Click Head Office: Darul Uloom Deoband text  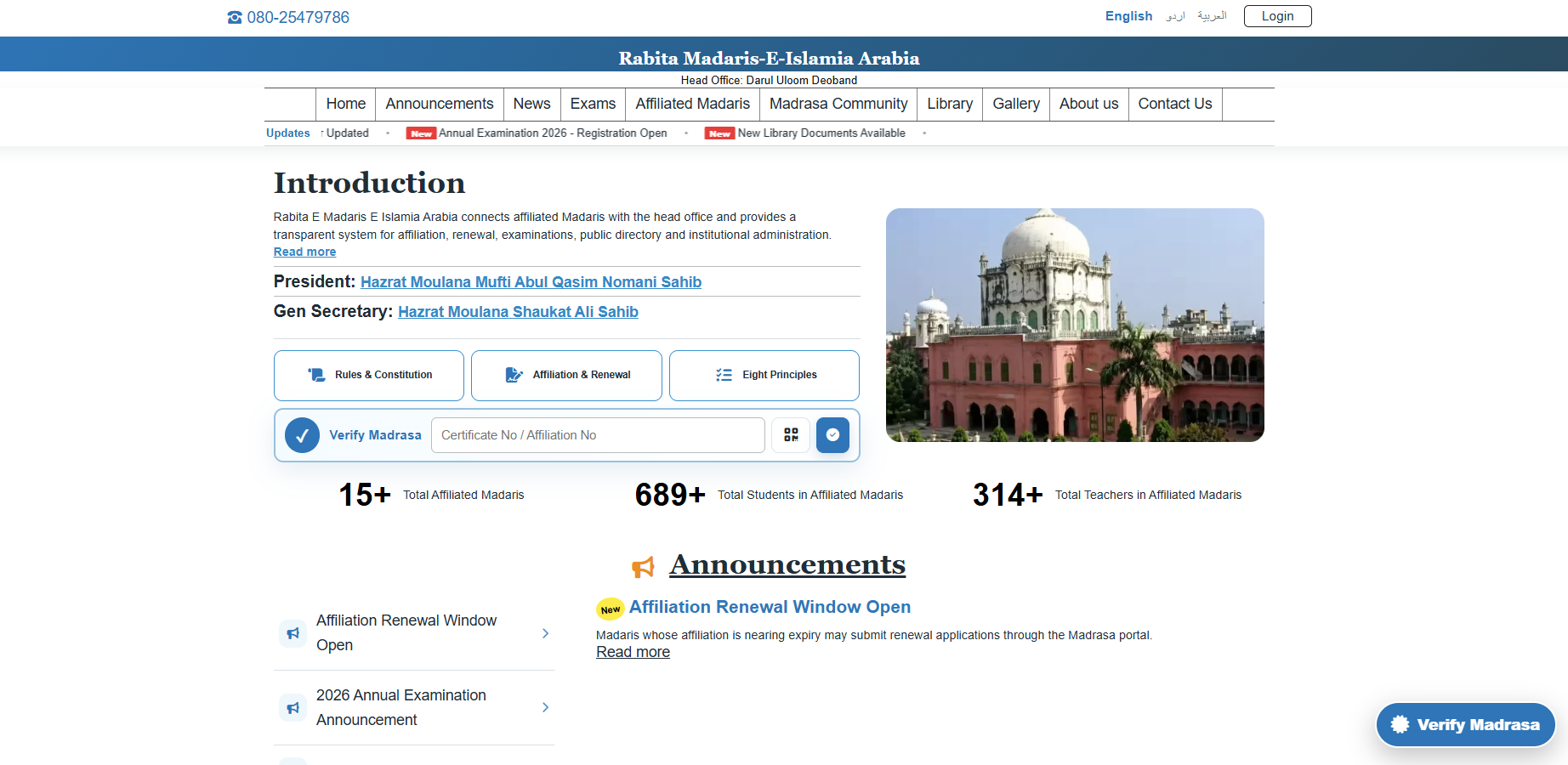pos(769,81)
